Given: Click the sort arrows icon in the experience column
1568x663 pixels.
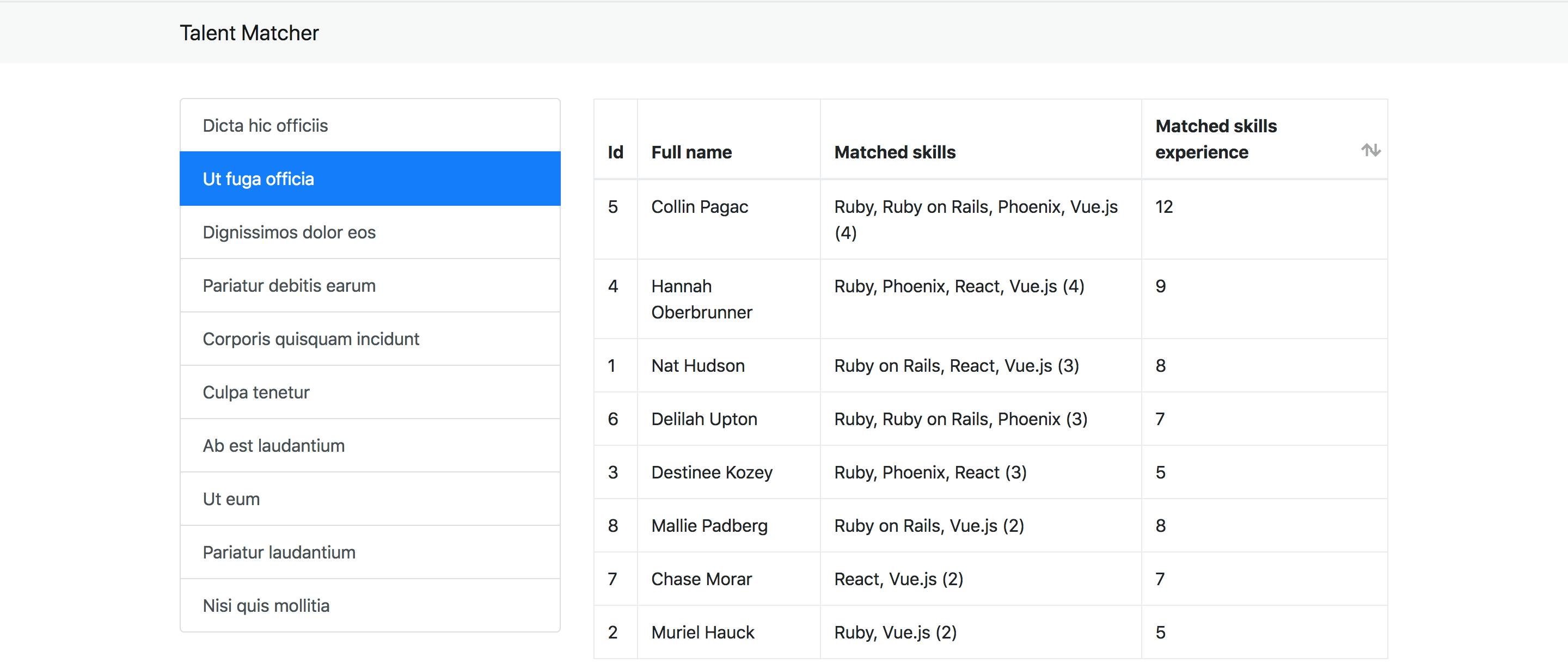Looking at the screenshot, I should tap(1370, 150).
